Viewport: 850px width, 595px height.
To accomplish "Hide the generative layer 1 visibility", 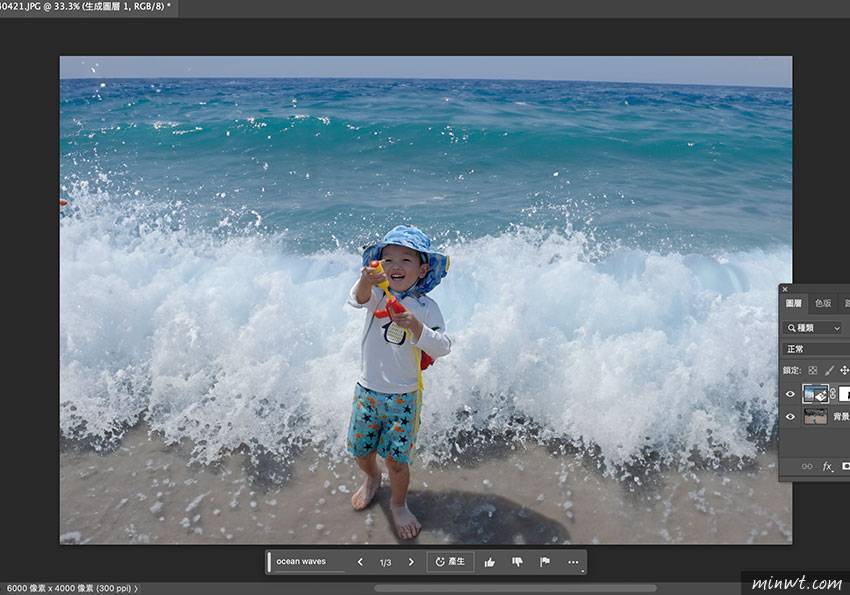I will (790, 394).
